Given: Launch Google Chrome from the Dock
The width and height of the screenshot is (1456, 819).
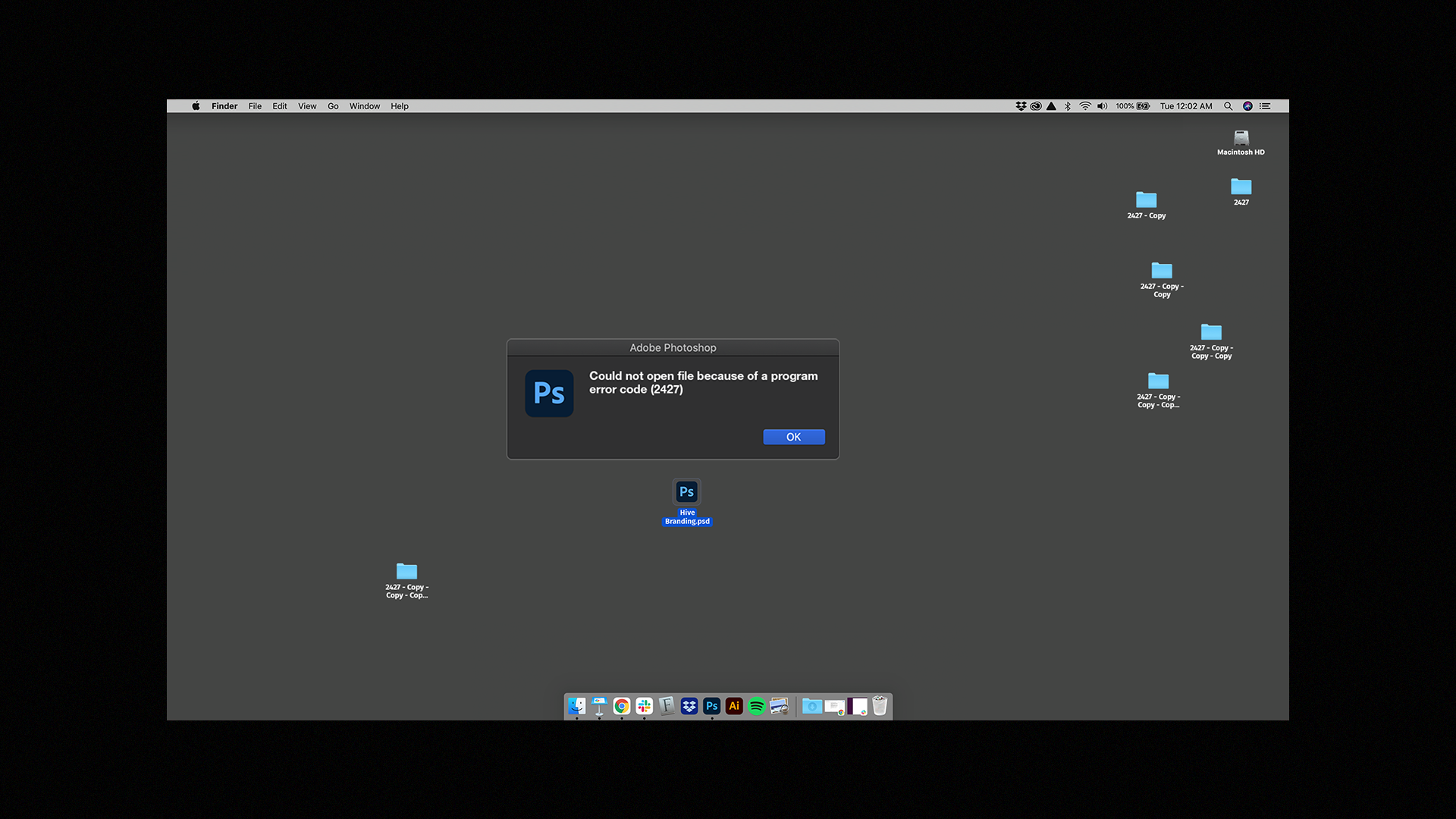Looking at the screenshot, I should (x=622, y=706).
